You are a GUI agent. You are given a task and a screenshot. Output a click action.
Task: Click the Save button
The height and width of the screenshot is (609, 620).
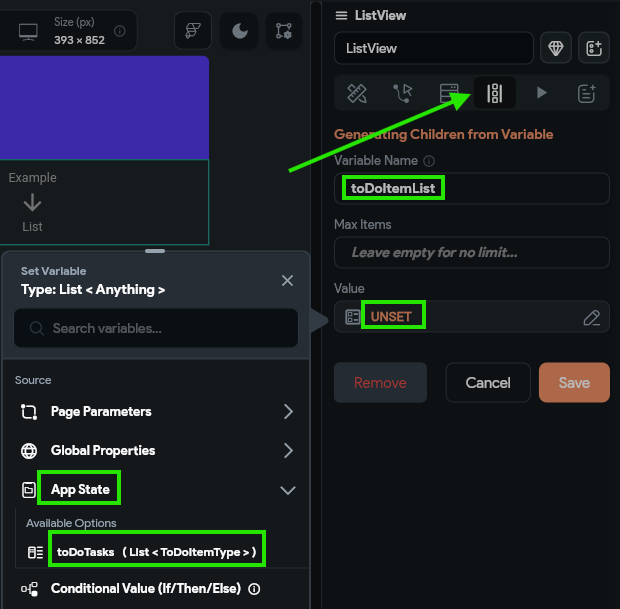pos(574,382)
